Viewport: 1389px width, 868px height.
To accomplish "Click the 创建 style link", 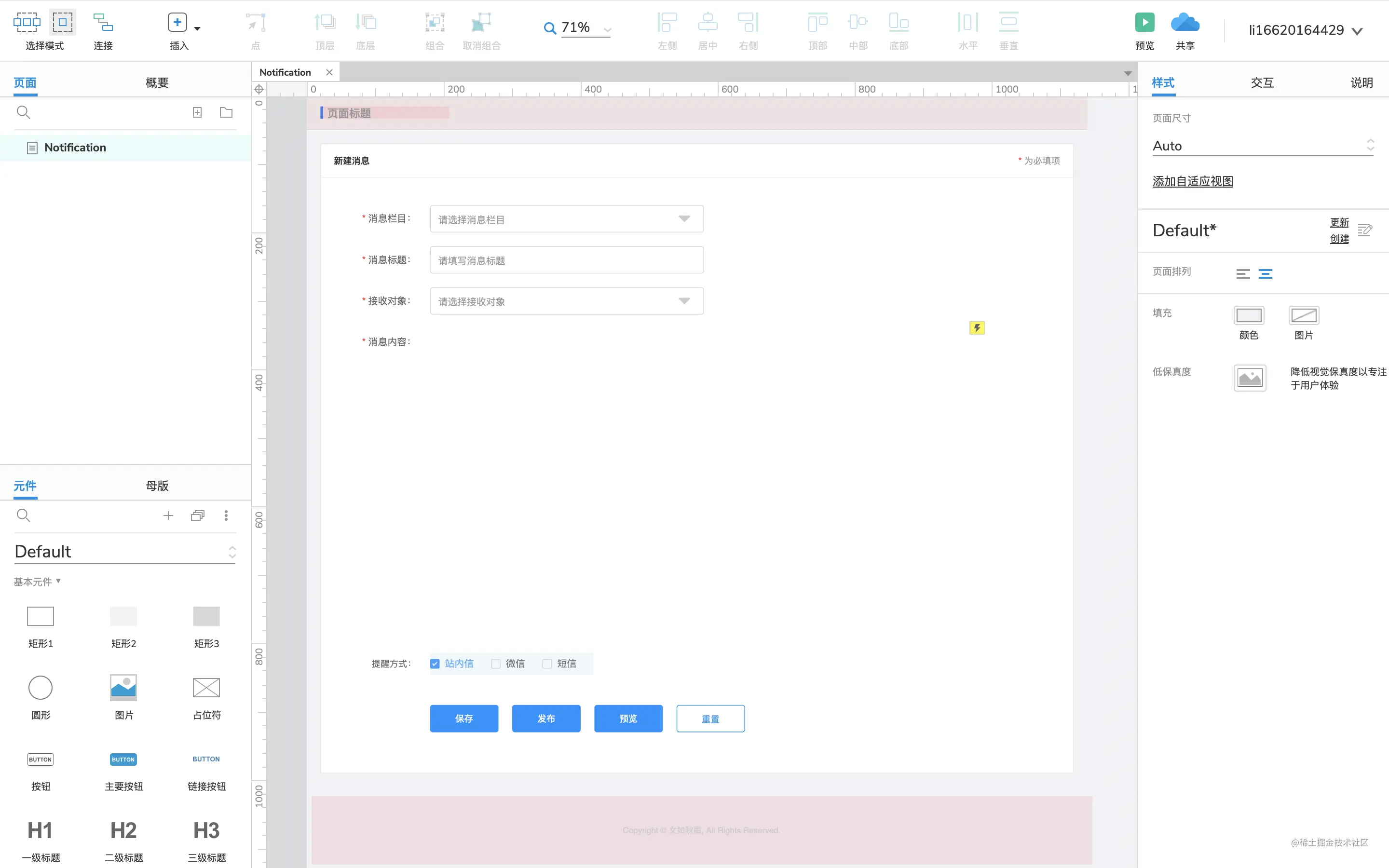I will [x=1340, y=239].
